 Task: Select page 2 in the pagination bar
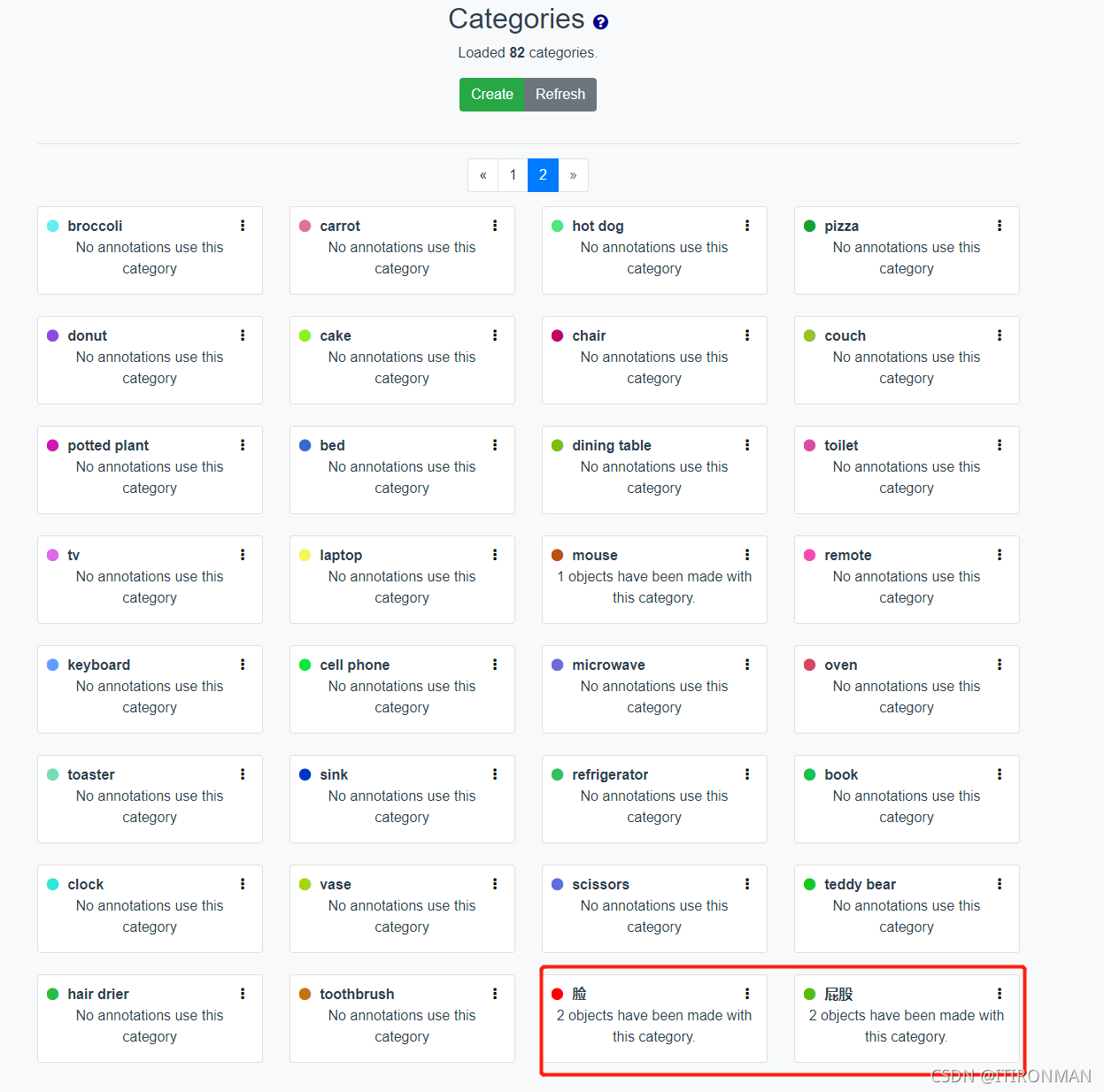coord(543,175)
